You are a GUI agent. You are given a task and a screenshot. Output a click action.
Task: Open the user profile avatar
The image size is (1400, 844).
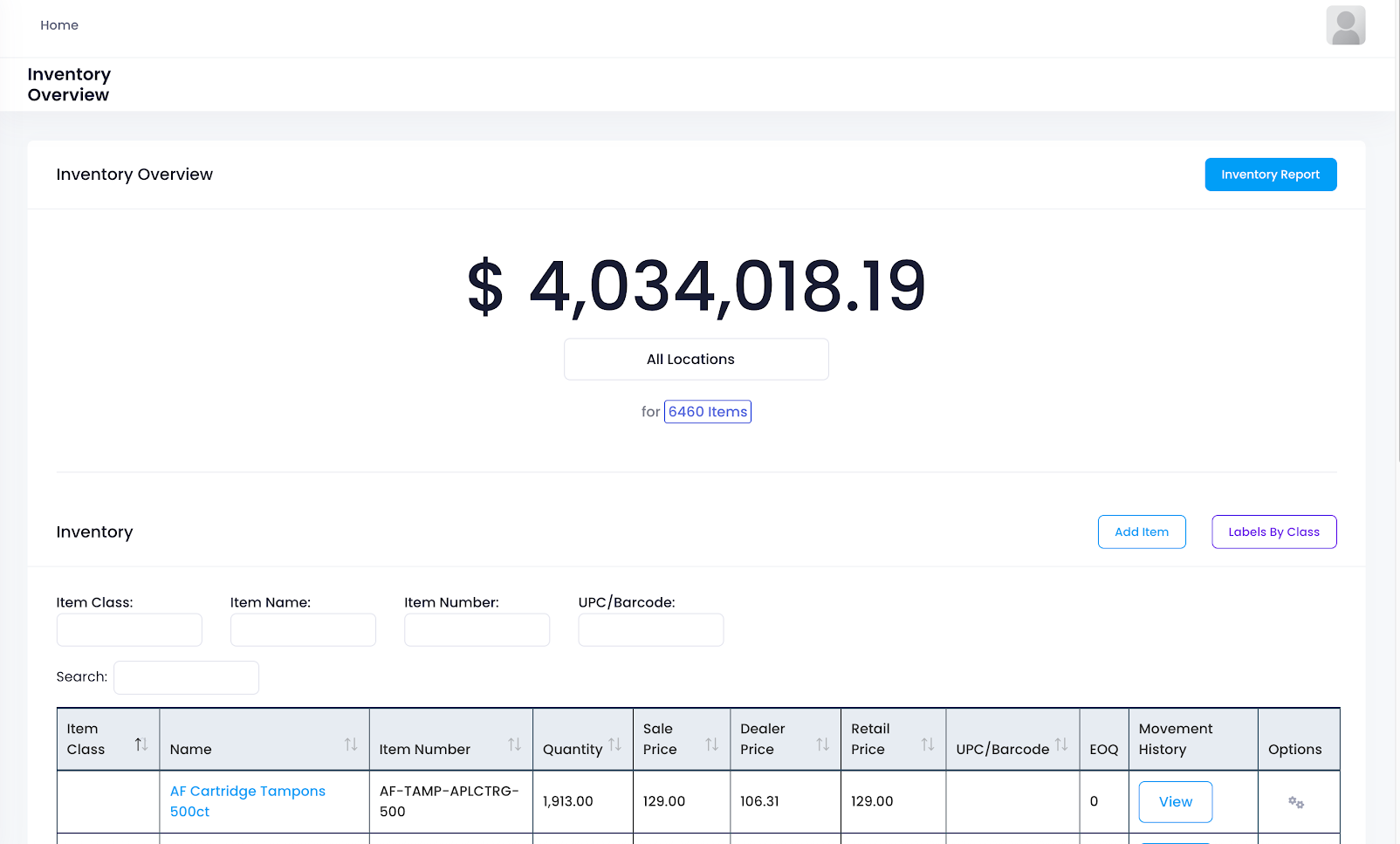(x=1345, y=25)
